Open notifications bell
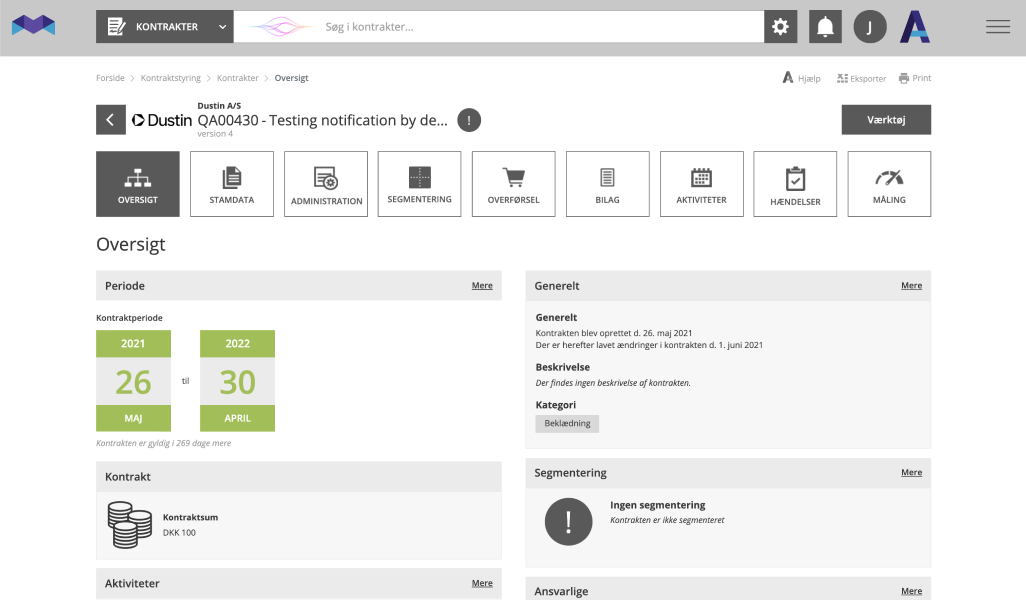Image resolution: width=1026 pixels, height=600 pixels. pos(825,27)
